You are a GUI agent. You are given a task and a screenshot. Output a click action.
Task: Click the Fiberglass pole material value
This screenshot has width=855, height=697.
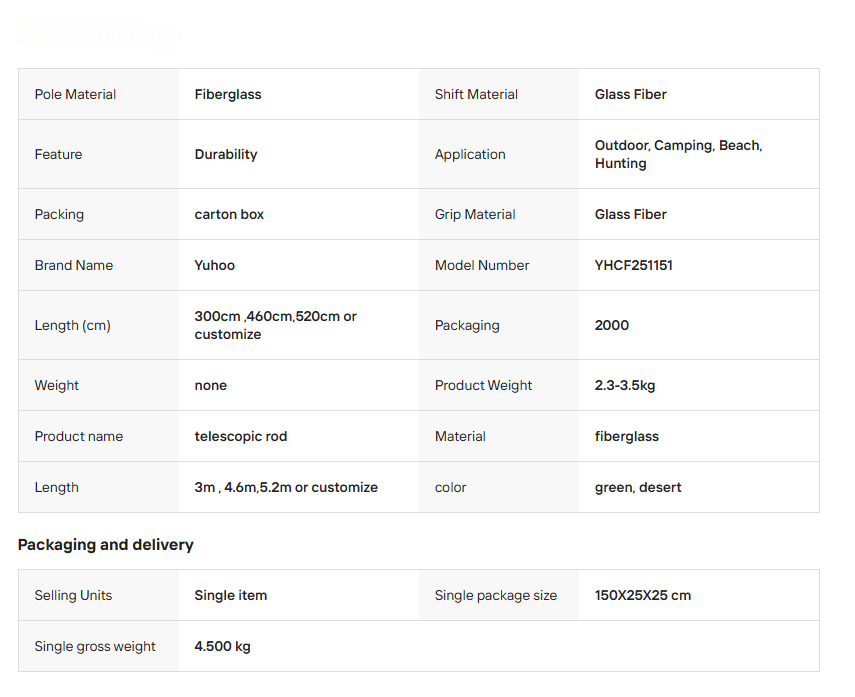pos(228,94)
